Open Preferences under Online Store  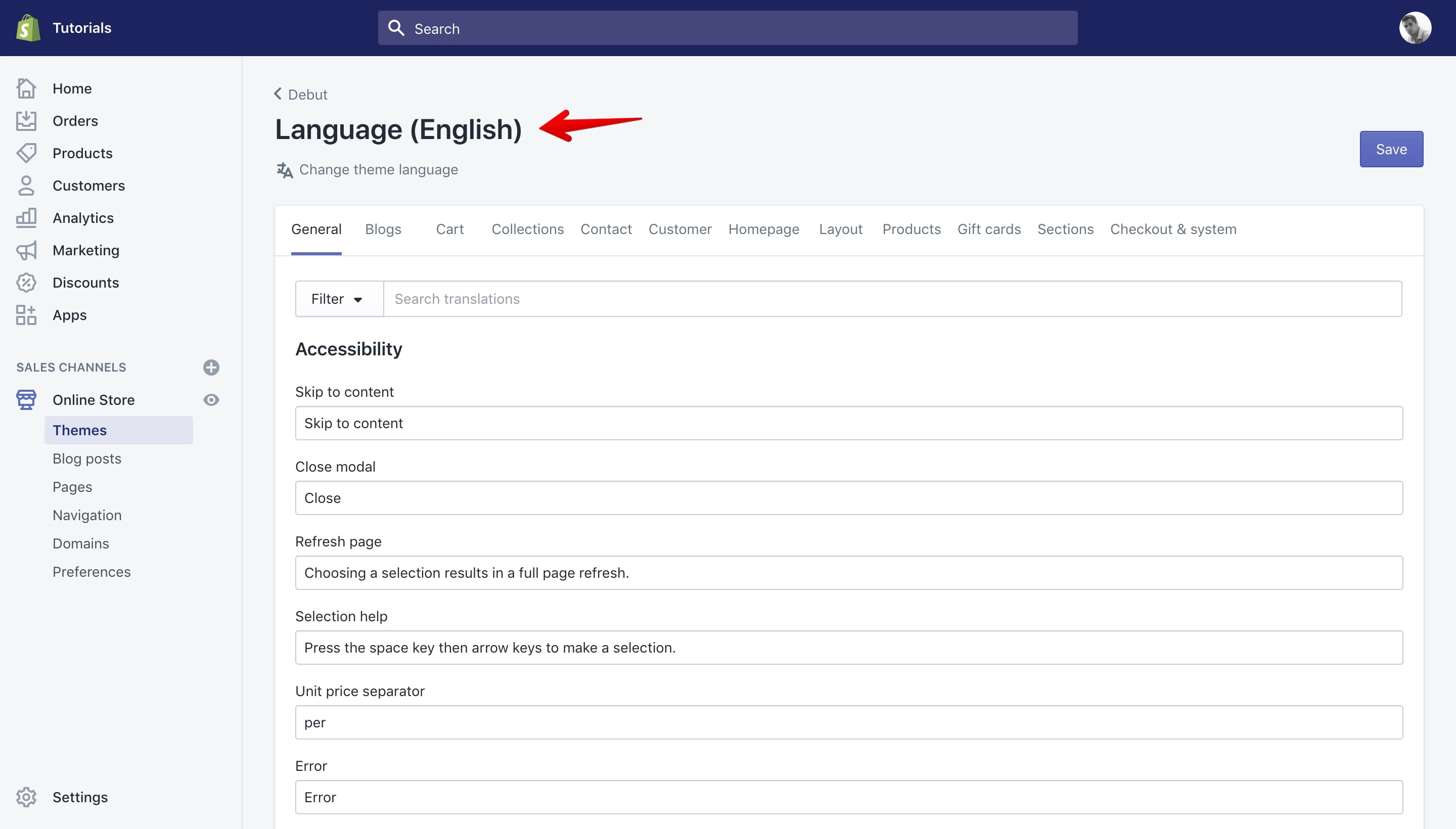[92, 572]
